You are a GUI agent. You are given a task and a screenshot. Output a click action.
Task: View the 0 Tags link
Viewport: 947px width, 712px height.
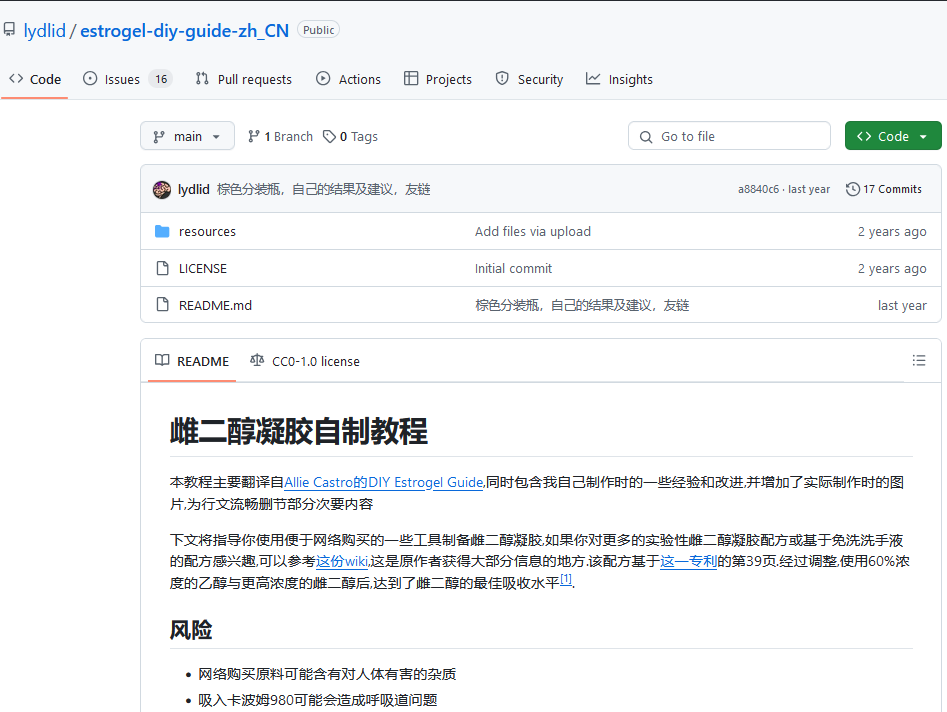click(350, 136)
